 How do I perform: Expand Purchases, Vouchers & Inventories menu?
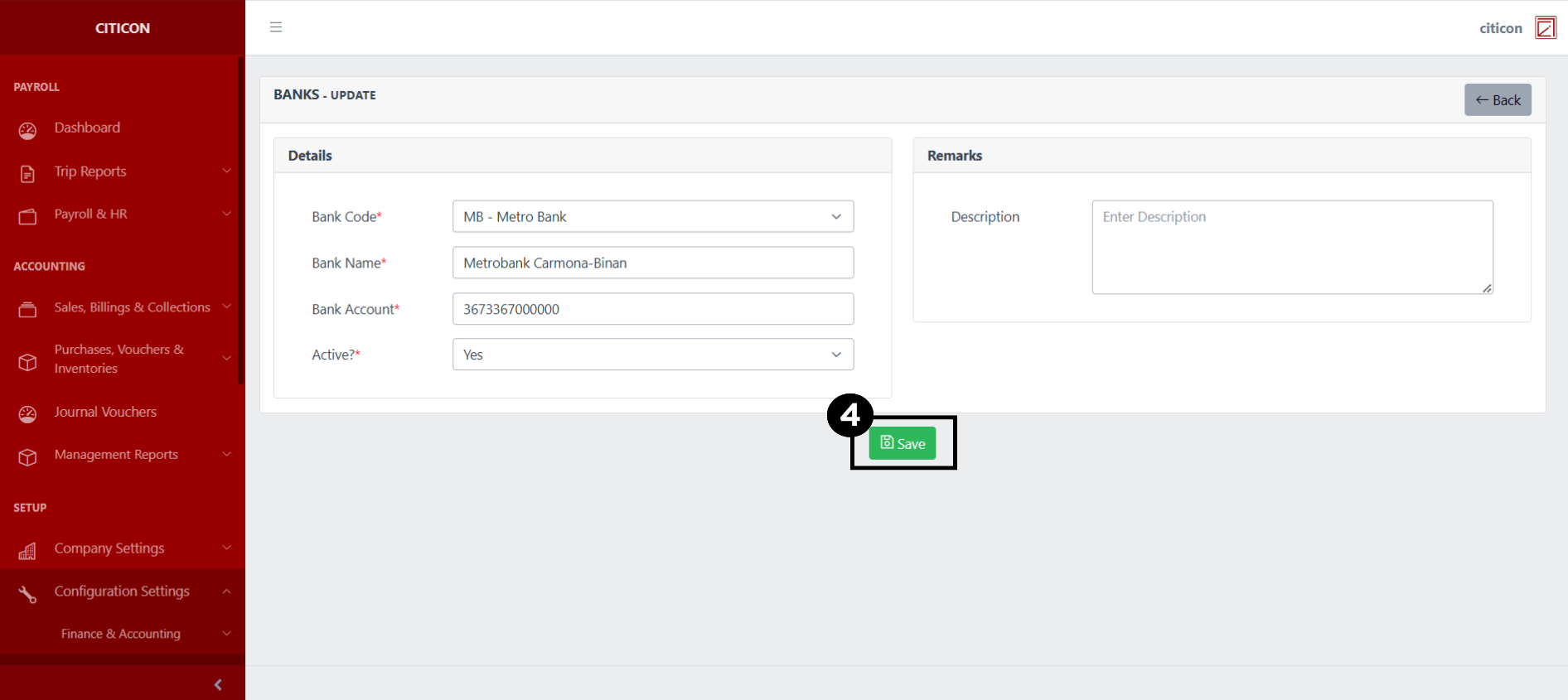119,359
